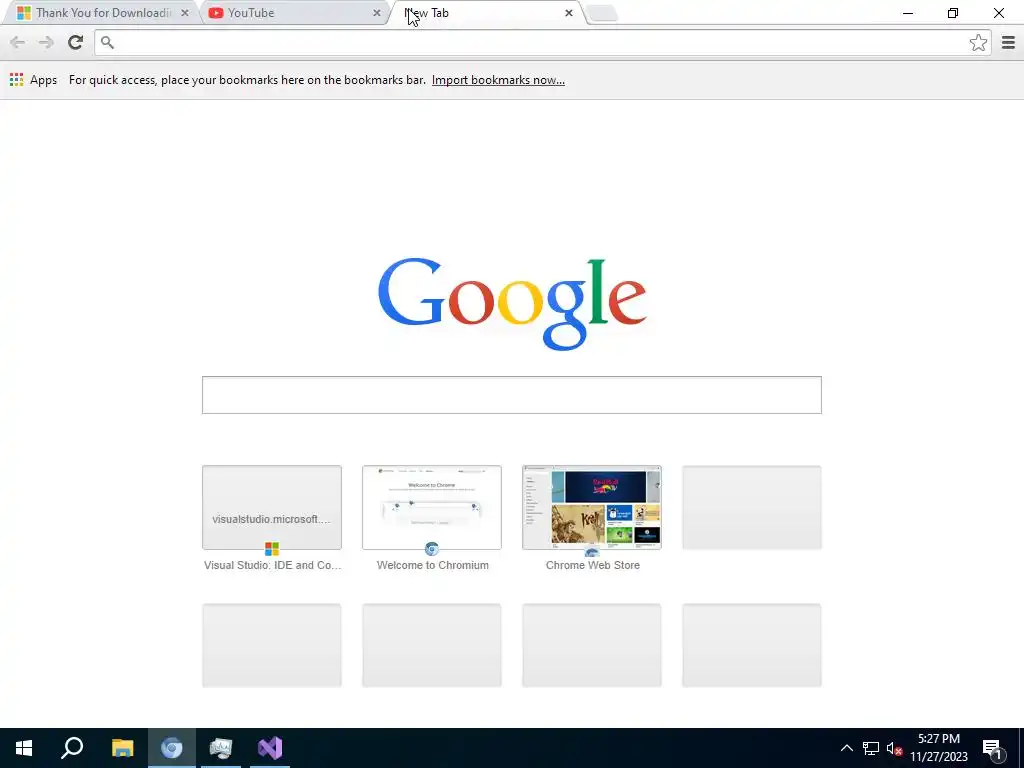Go back using the back arrow

pos(18,43)
